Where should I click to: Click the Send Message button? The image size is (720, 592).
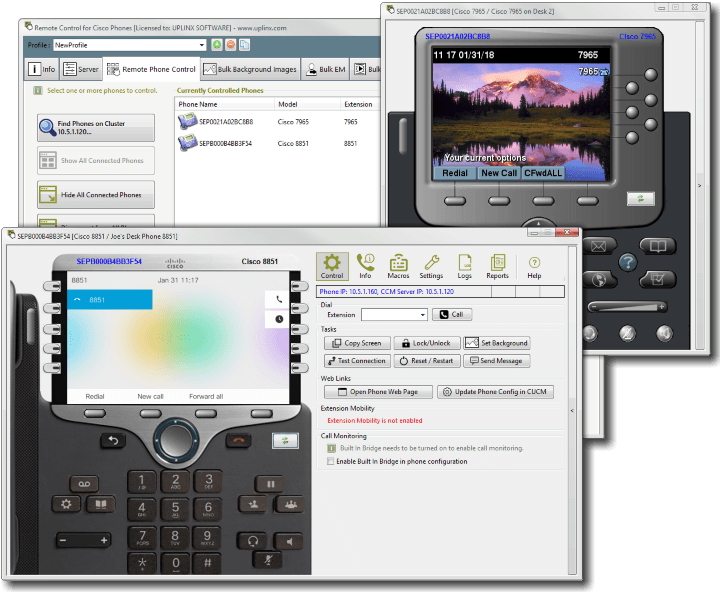(x=496, y=361)
